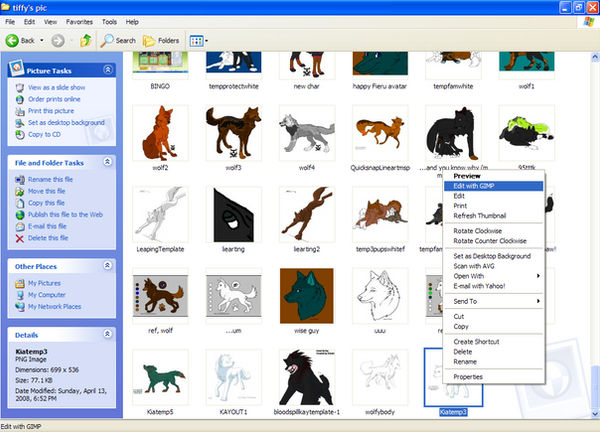Open the File menu
Viewport: 600px width, 432px height.
[x=10, y=22]
